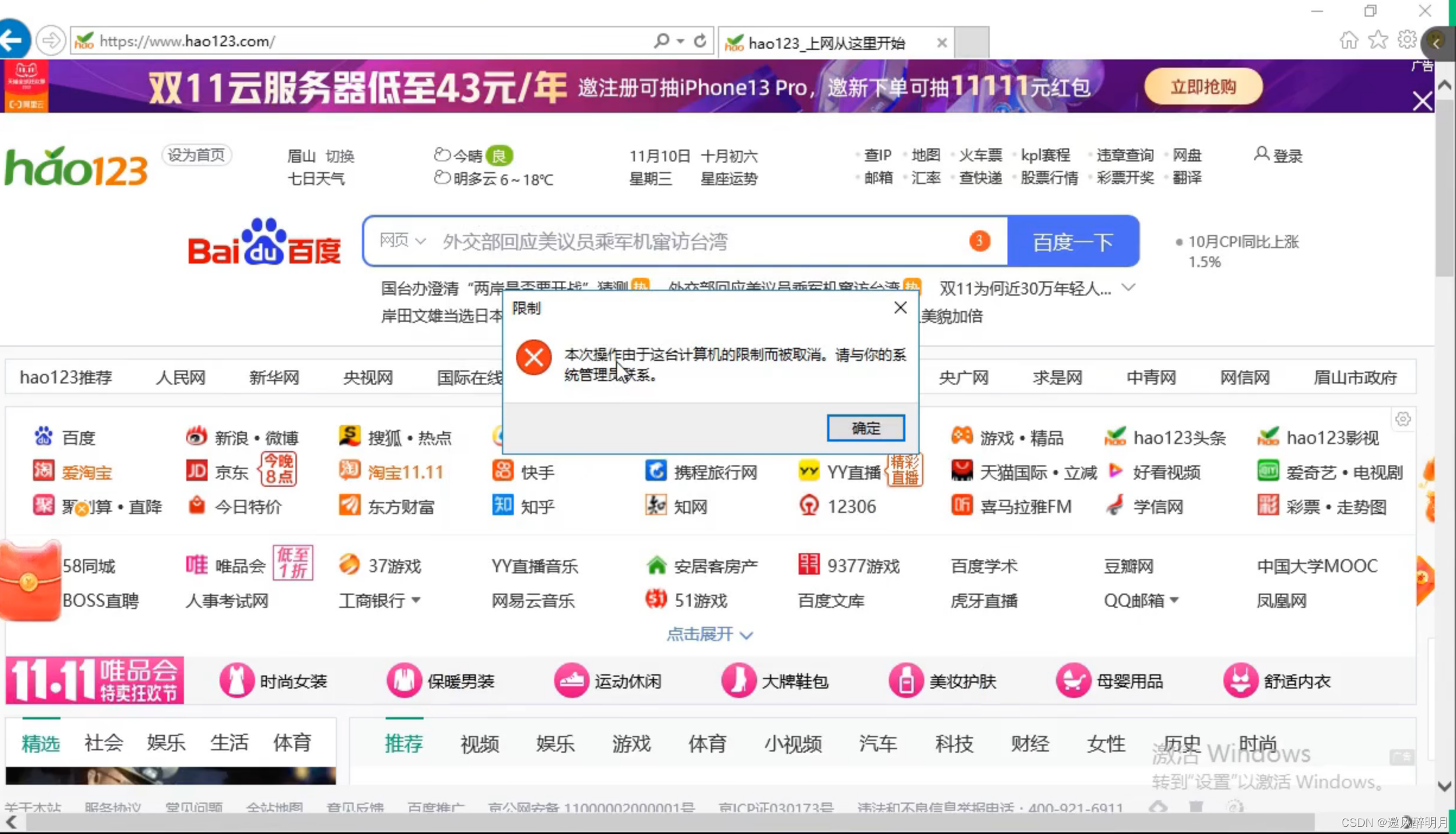Open 喜马拉雅FM icon link
This screenshot has width=1456, height=834.
tap(962, 506)
